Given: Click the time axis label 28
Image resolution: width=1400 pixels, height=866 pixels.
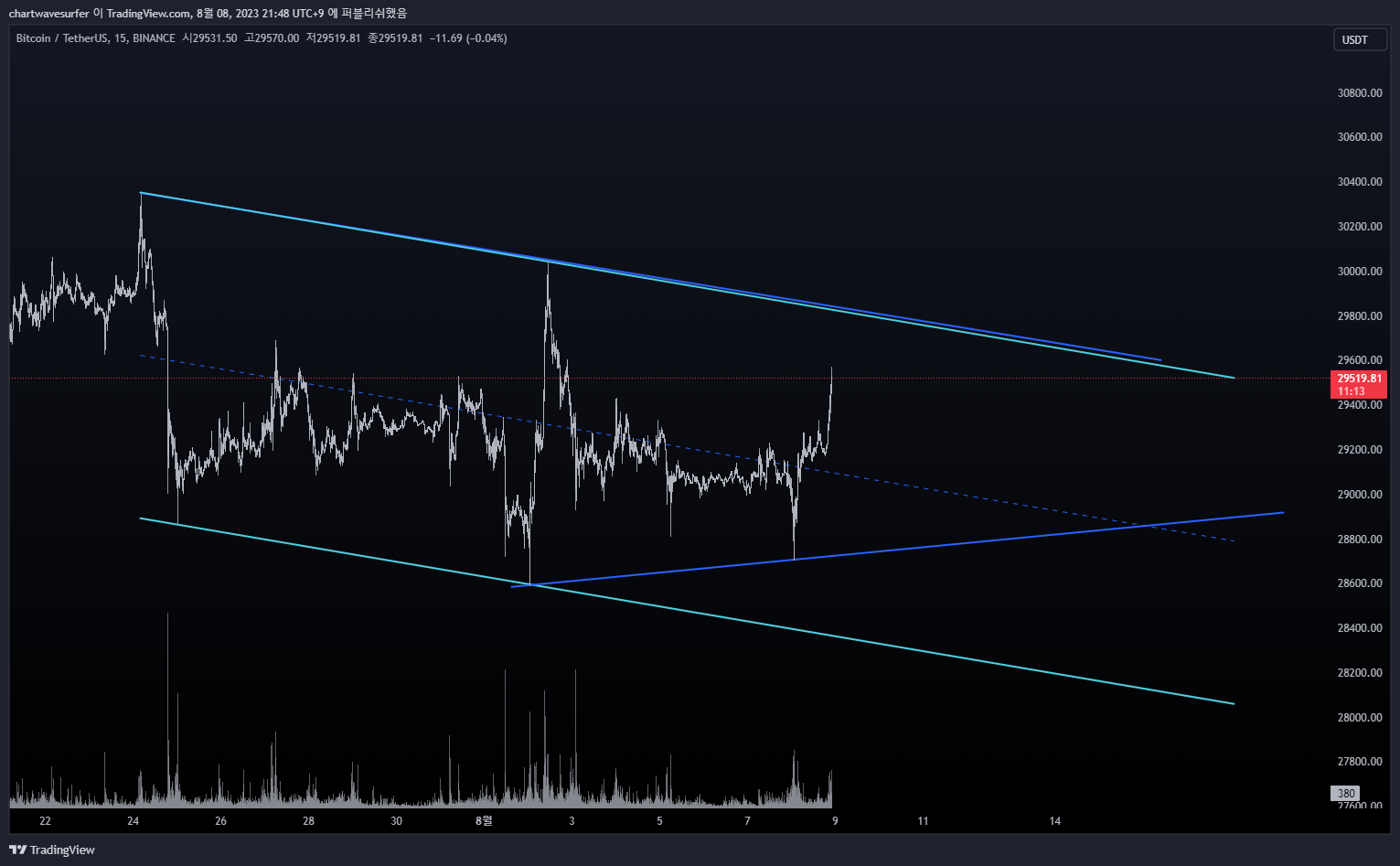Looking at the screenshot, I should (x=308, y=820).
